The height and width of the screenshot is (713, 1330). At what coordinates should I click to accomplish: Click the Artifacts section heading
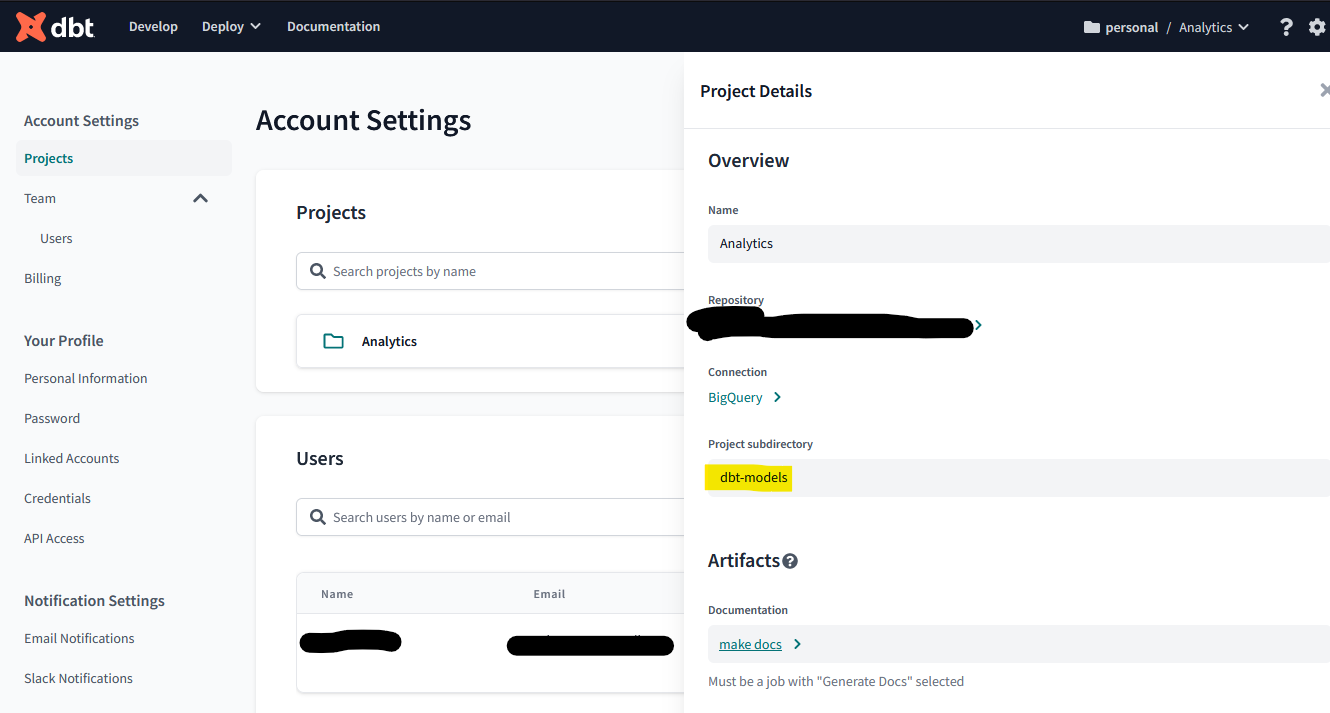coord(743,560)
